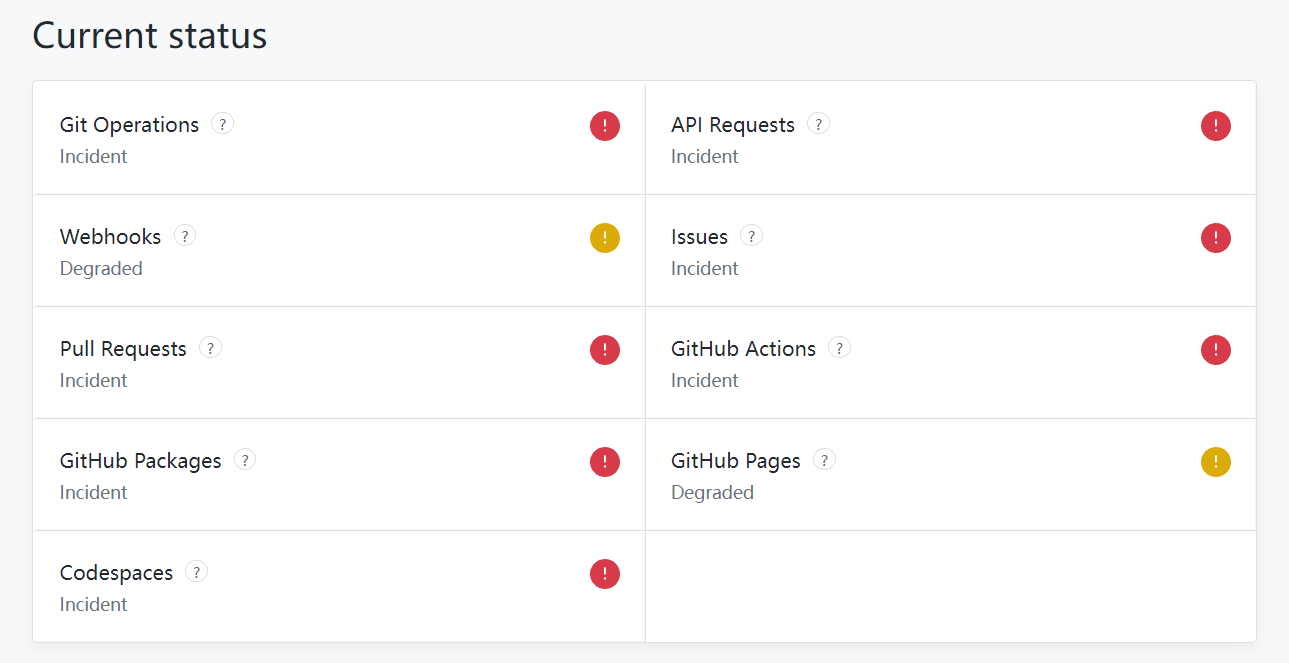Click the red incident icon for GitHub Actions
Screen dimensions: 1289x663
1216,350
